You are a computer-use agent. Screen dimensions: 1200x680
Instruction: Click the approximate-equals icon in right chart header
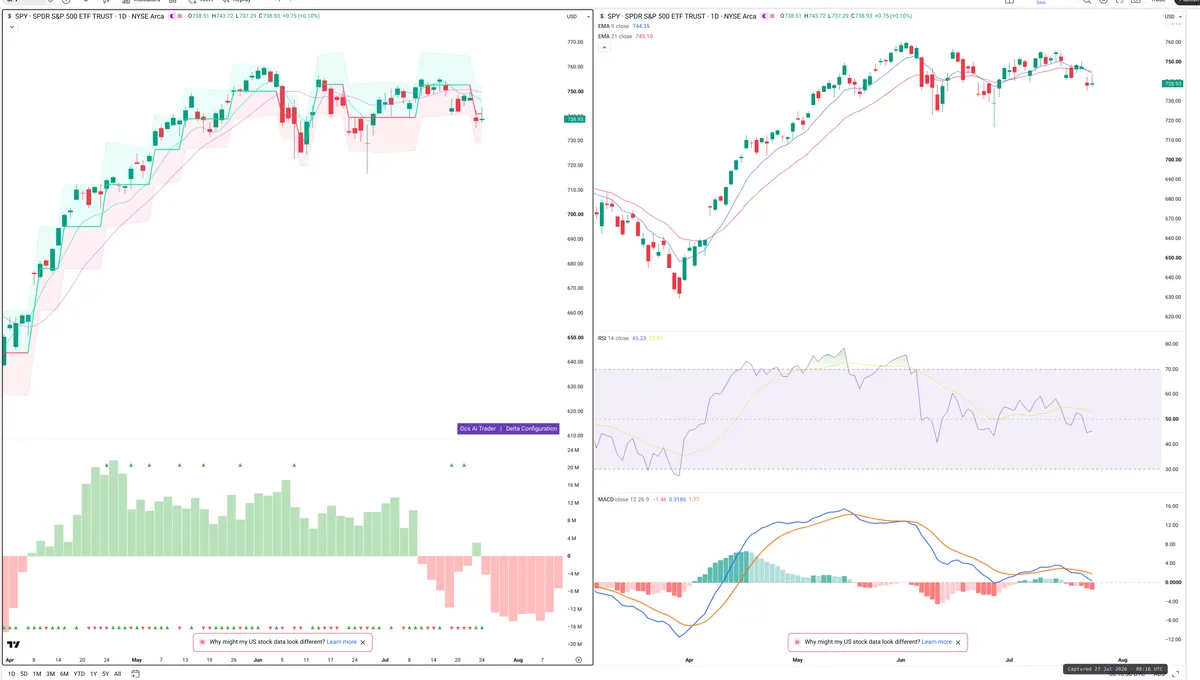pos(773,16)
